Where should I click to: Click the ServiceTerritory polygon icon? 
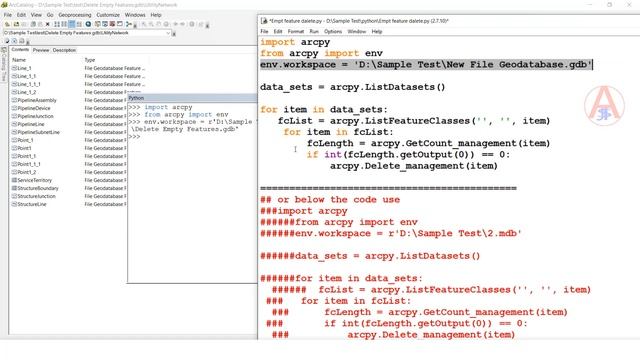tap(14, 180)
